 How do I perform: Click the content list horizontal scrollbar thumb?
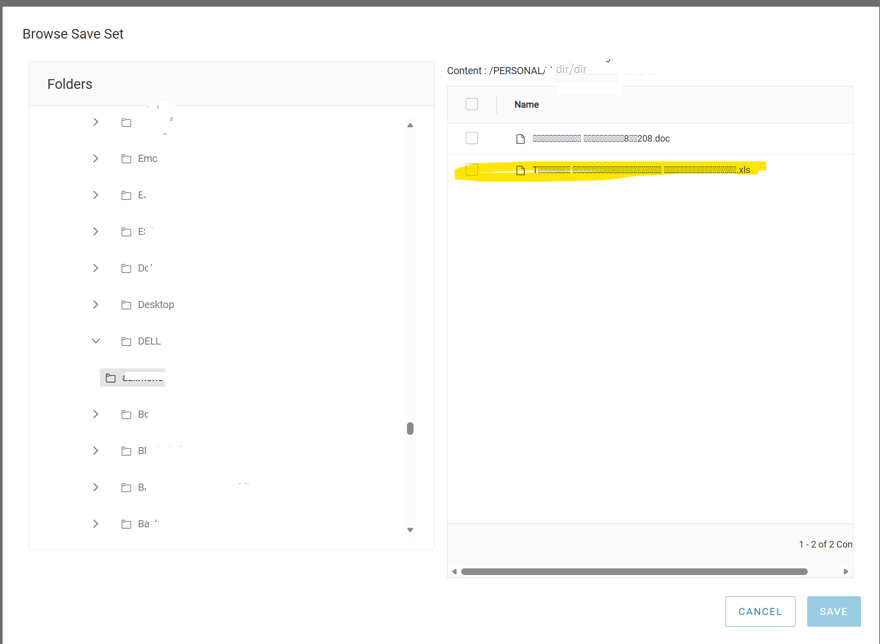coord(634,572)
